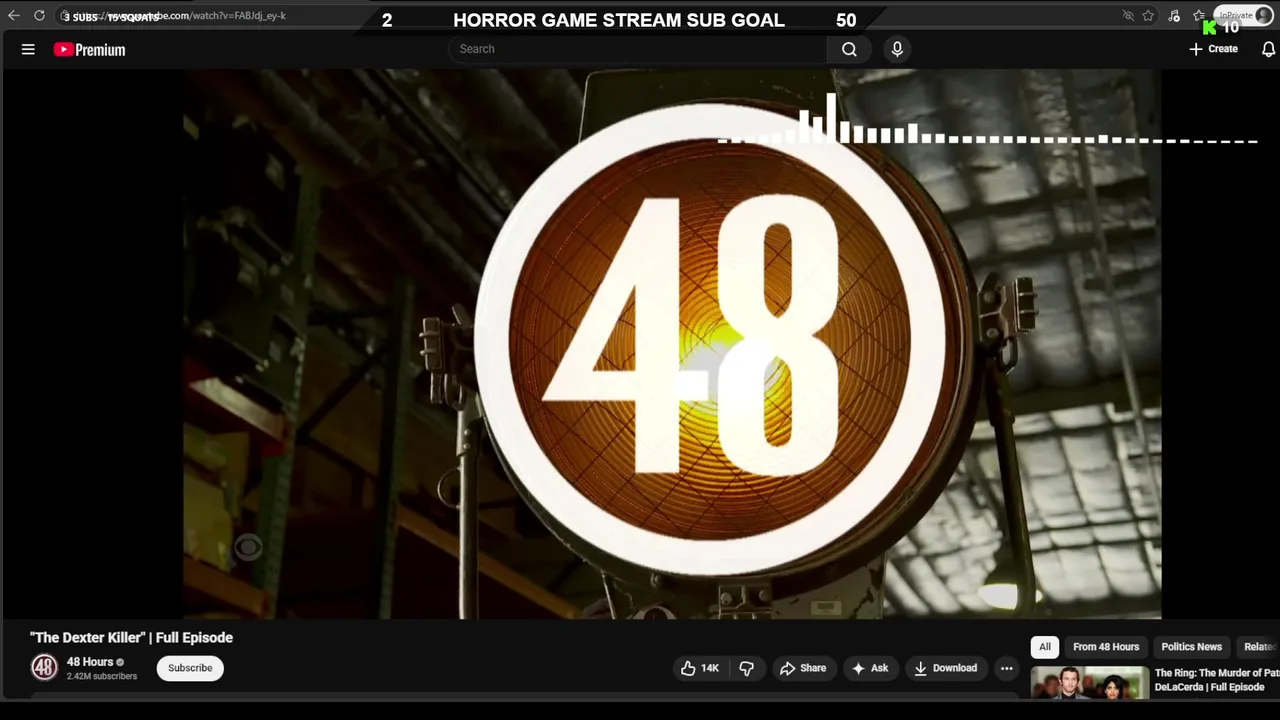
Task: Dislike the video
Action: (x=746, y=668)
